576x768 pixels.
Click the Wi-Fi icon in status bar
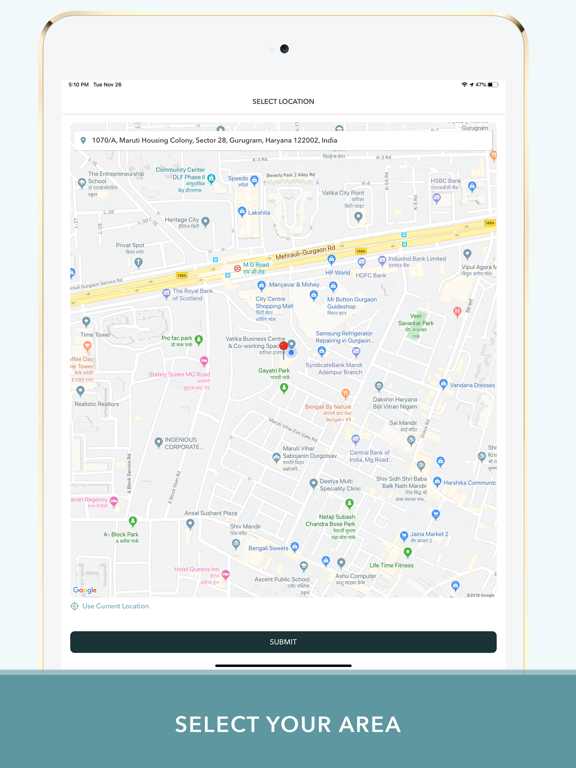point(464,85)
